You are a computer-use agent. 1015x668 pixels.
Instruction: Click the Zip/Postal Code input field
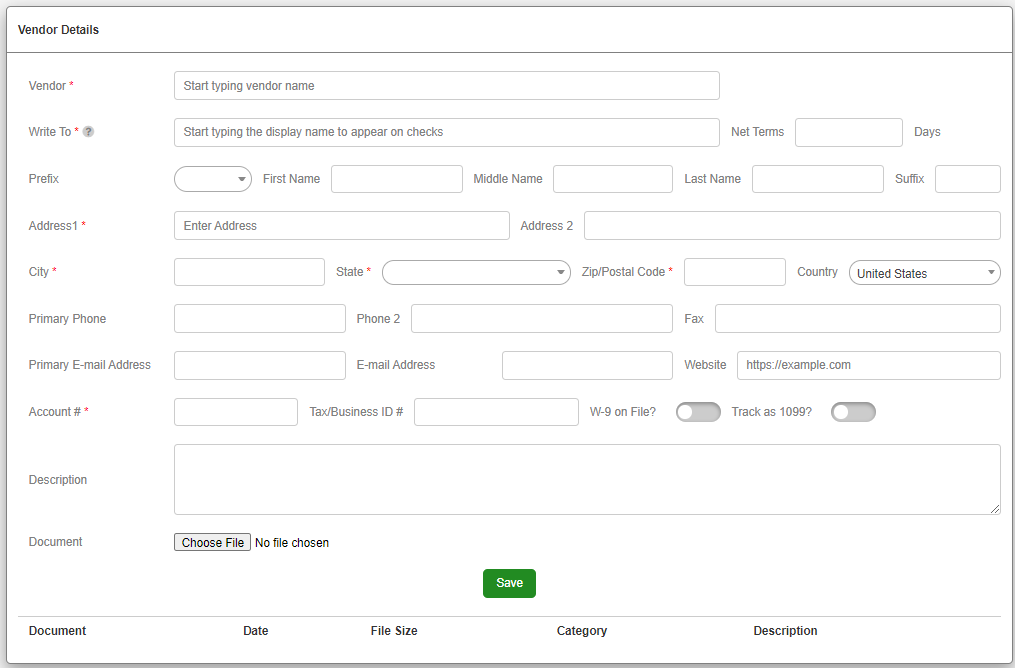pyautogui.click(x=735, y=272)
